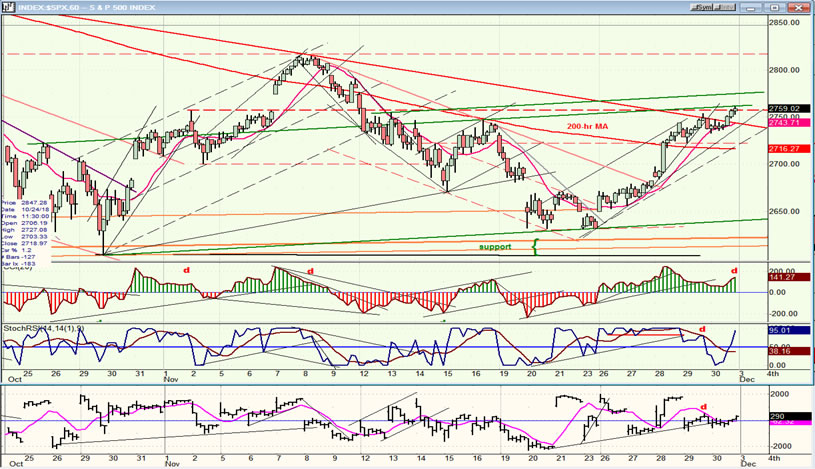Click the Price 2847.28 data window row
This screenshot has height=469, width=815.
24,203
